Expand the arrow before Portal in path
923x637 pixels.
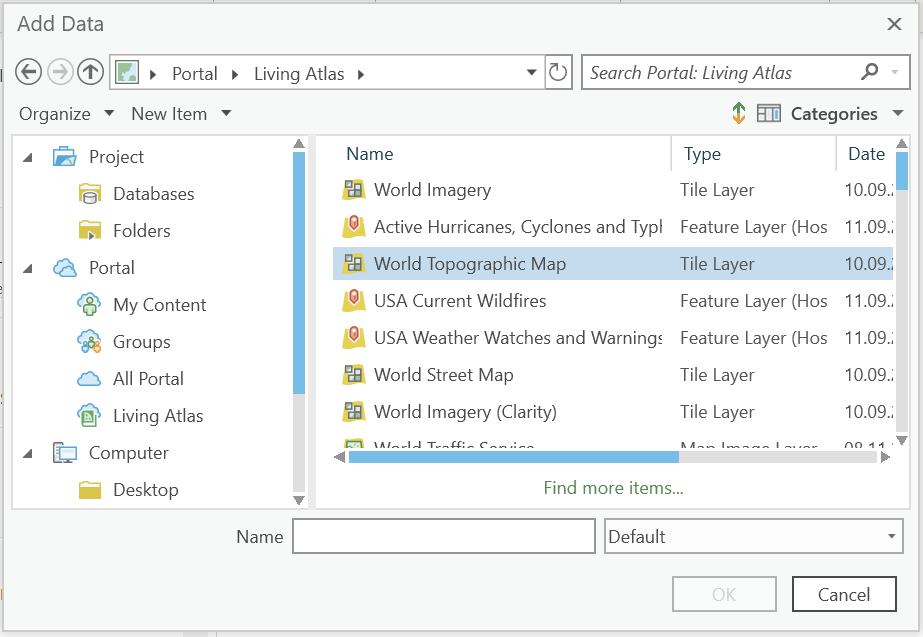(x=153, y=74)
